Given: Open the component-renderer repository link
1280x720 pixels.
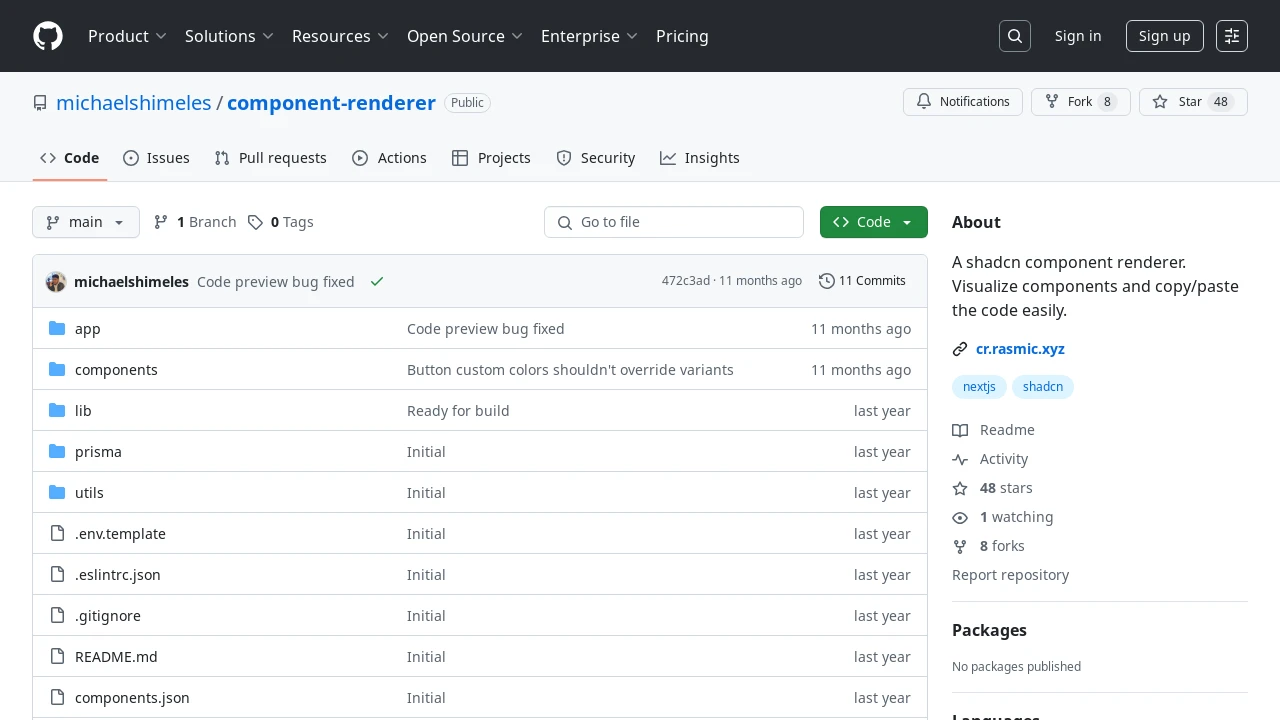Looking at the screenshot, I should (x=331, y=103).
